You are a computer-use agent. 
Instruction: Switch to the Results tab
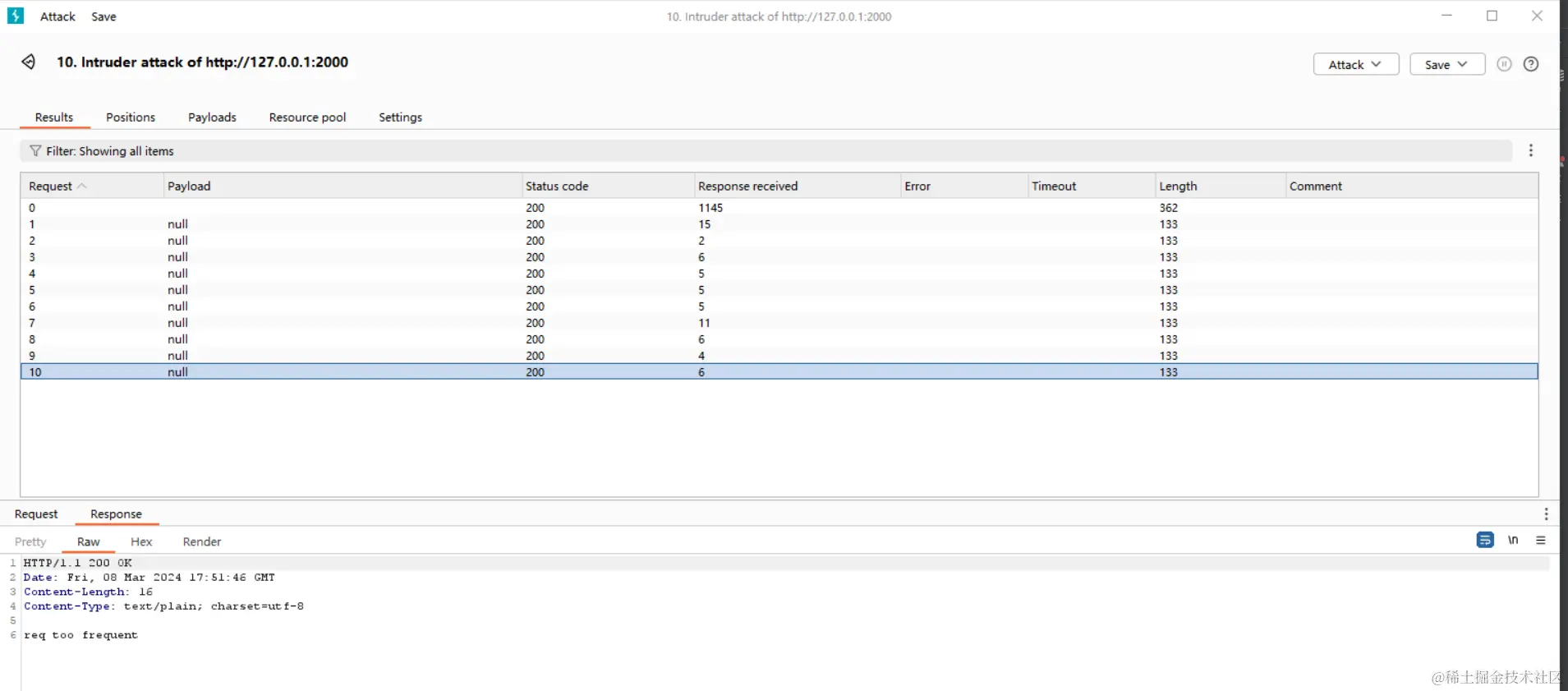[x=54, y=117]
